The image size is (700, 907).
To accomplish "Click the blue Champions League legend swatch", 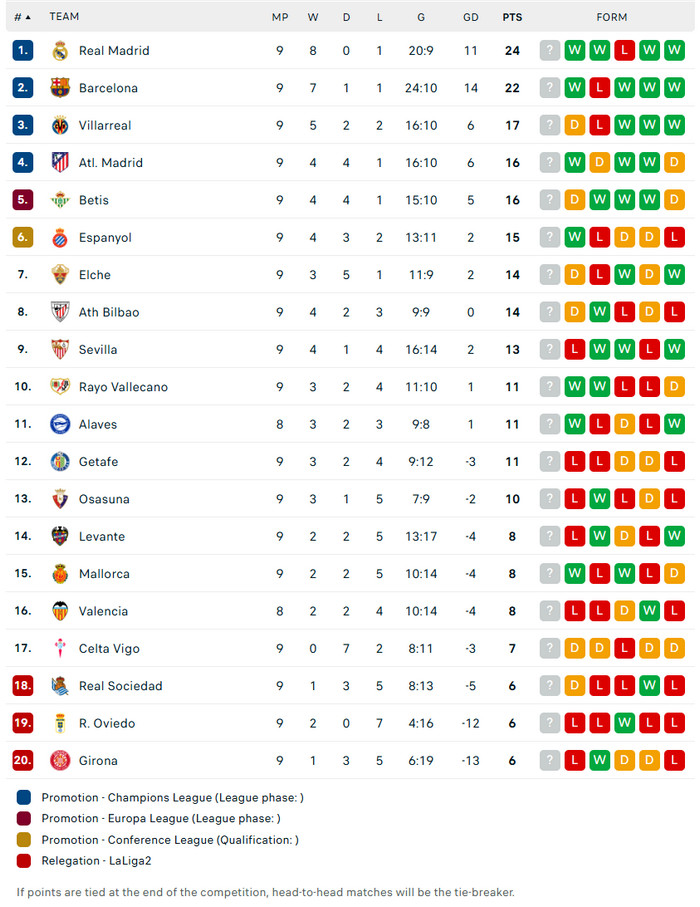I will point(24,798).
